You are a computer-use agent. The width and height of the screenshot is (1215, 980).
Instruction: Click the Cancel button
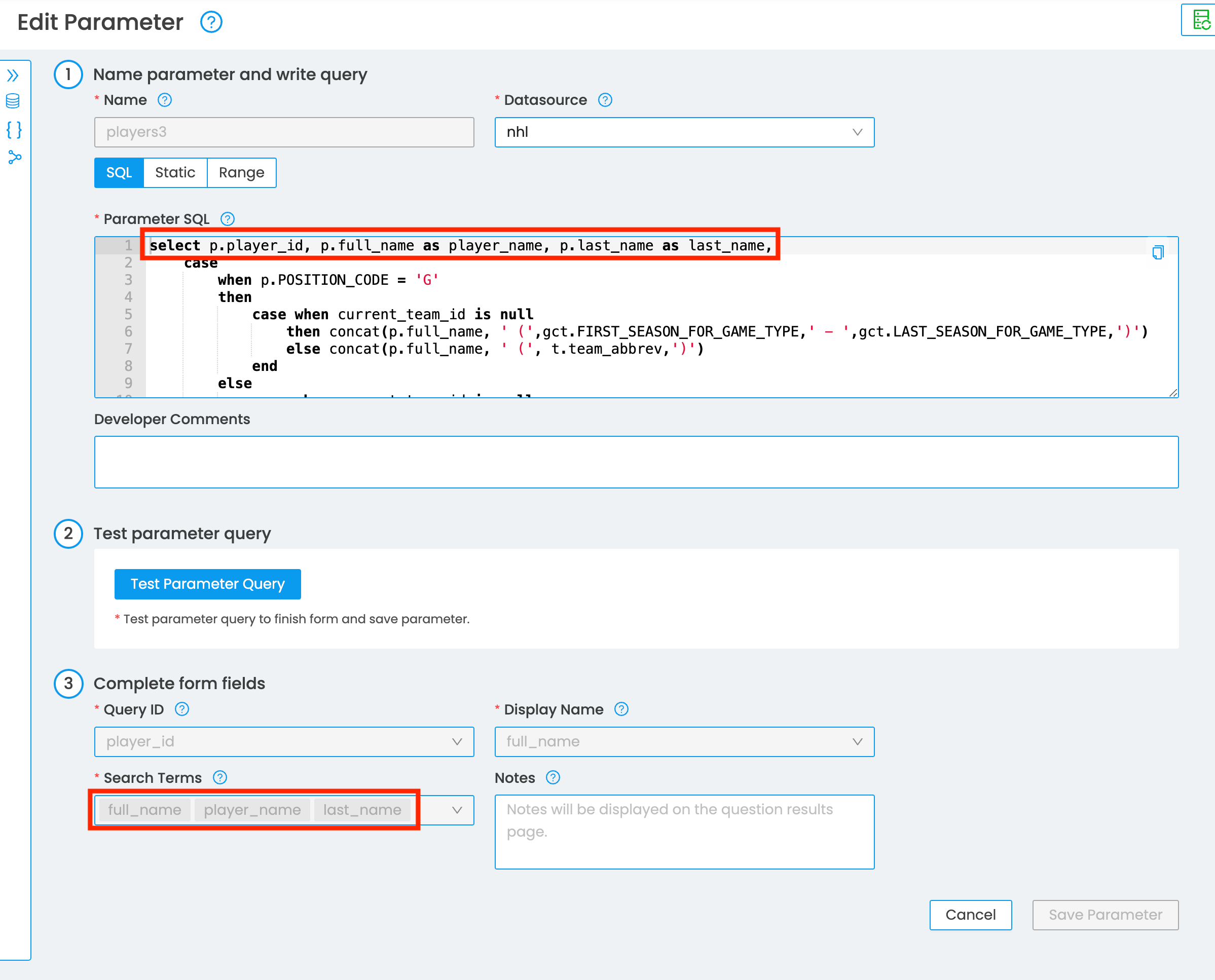(971, 915)
